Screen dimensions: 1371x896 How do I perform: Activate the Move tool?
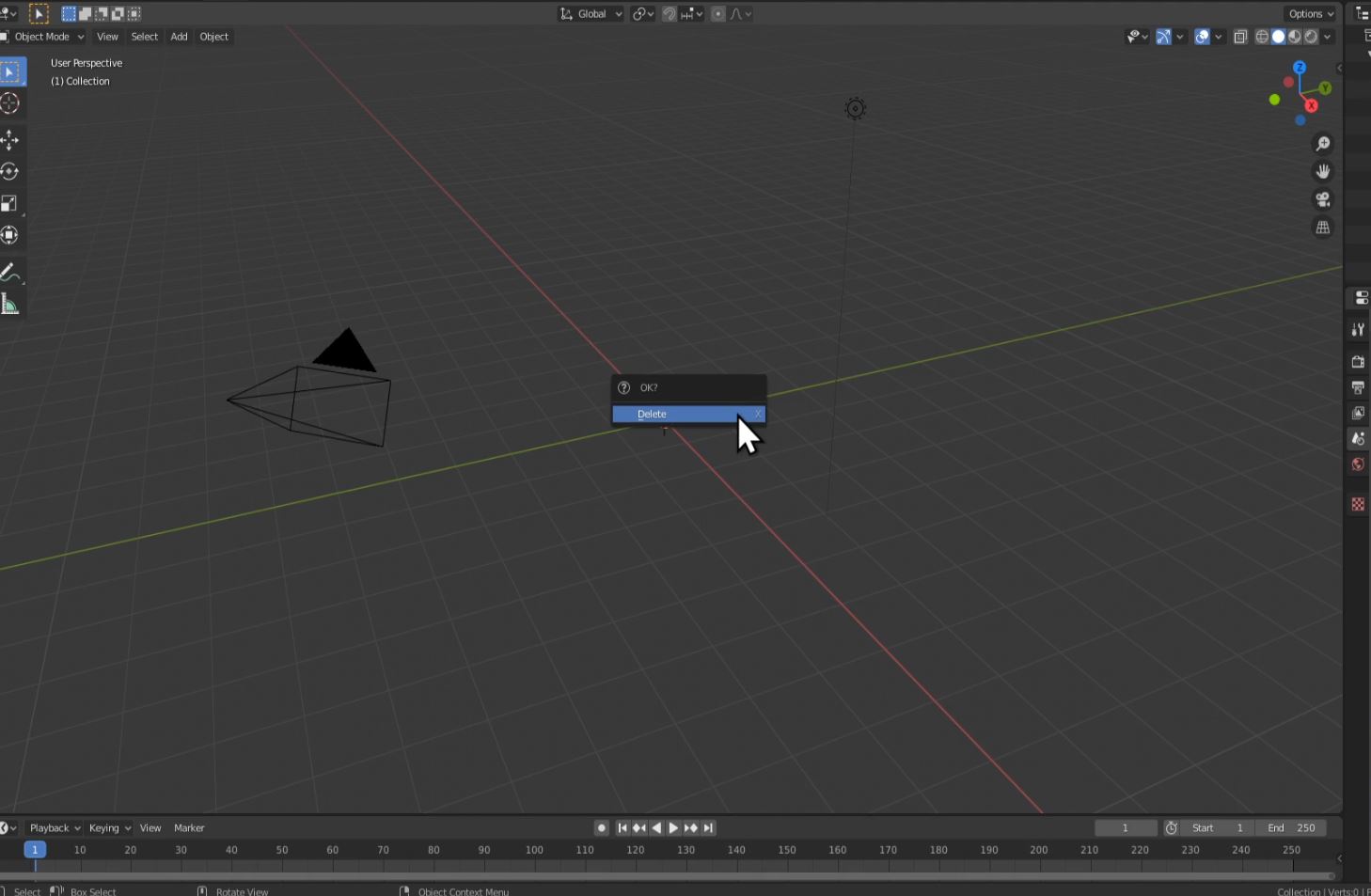10,140
